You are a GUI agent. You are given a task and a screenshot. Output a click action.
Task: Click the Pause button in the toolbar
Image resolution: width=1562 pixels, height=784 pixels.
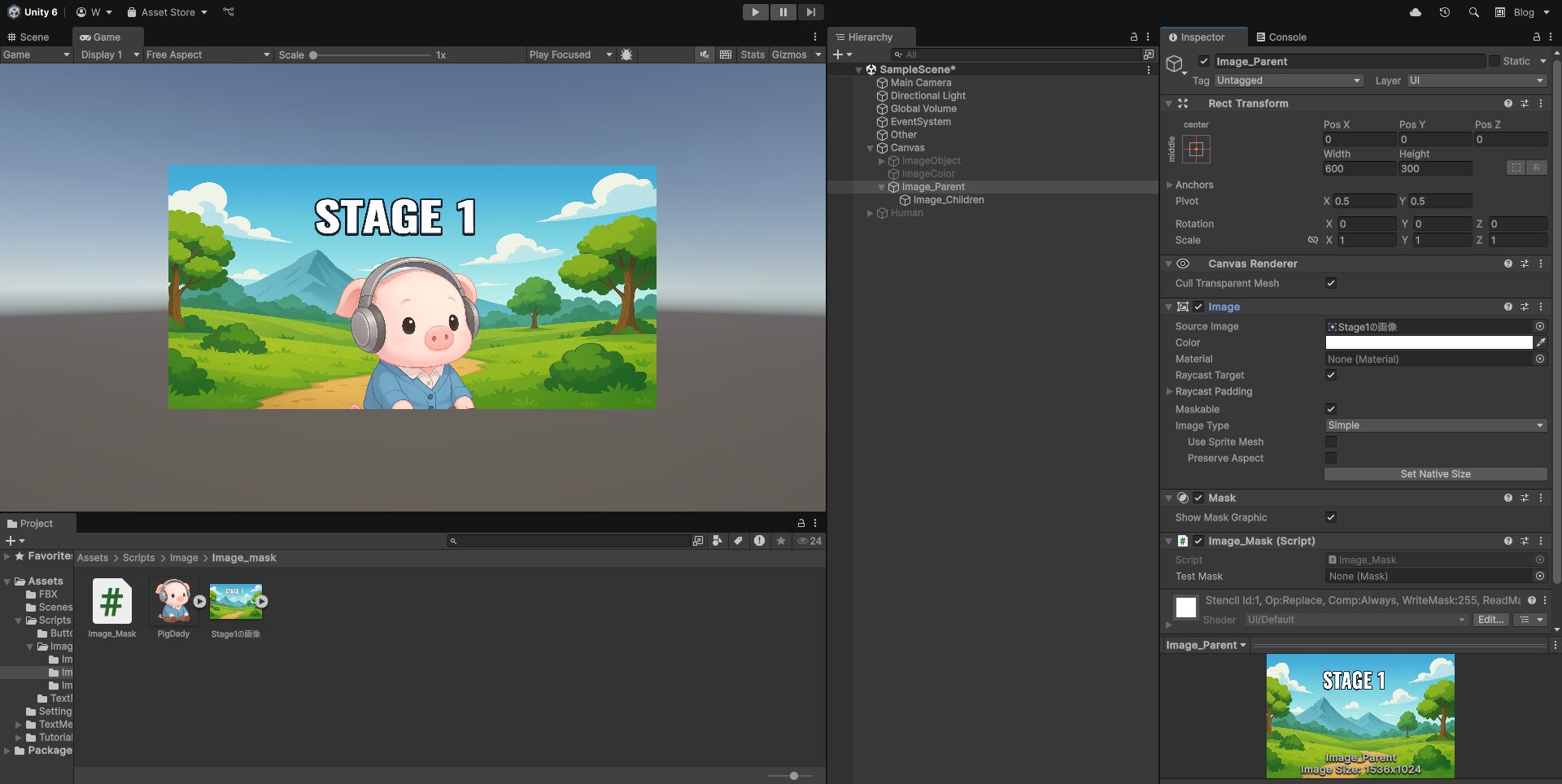[783, 12]
